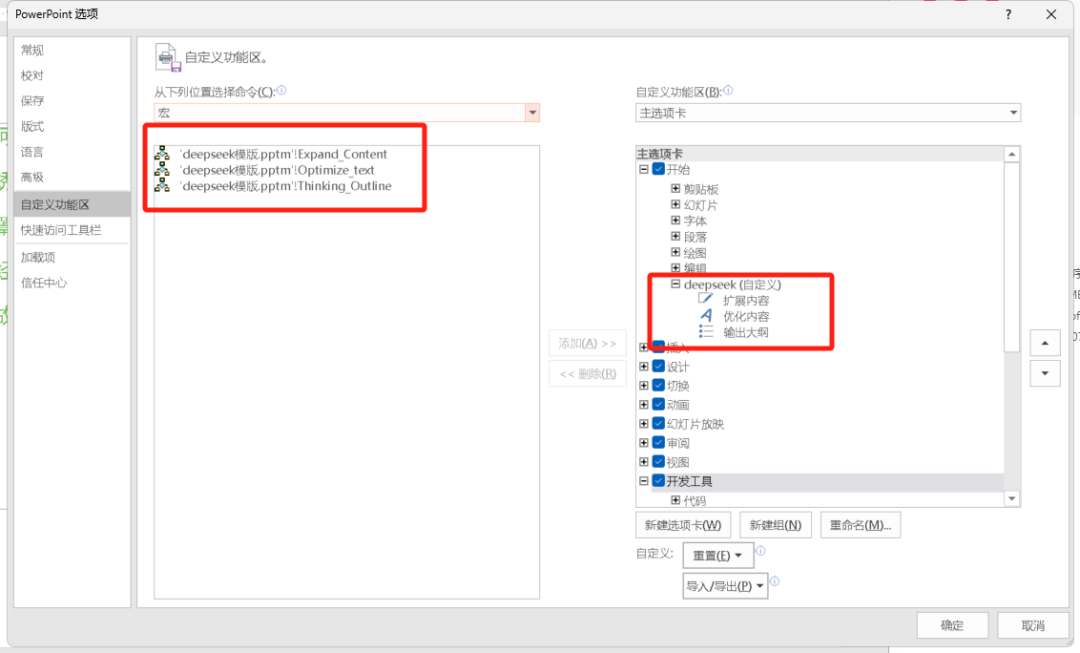Image resolution: width=1080 pixels, height=653 pixels.
Task: Expand the 剪贴板 group
Action: pos(675,188)
